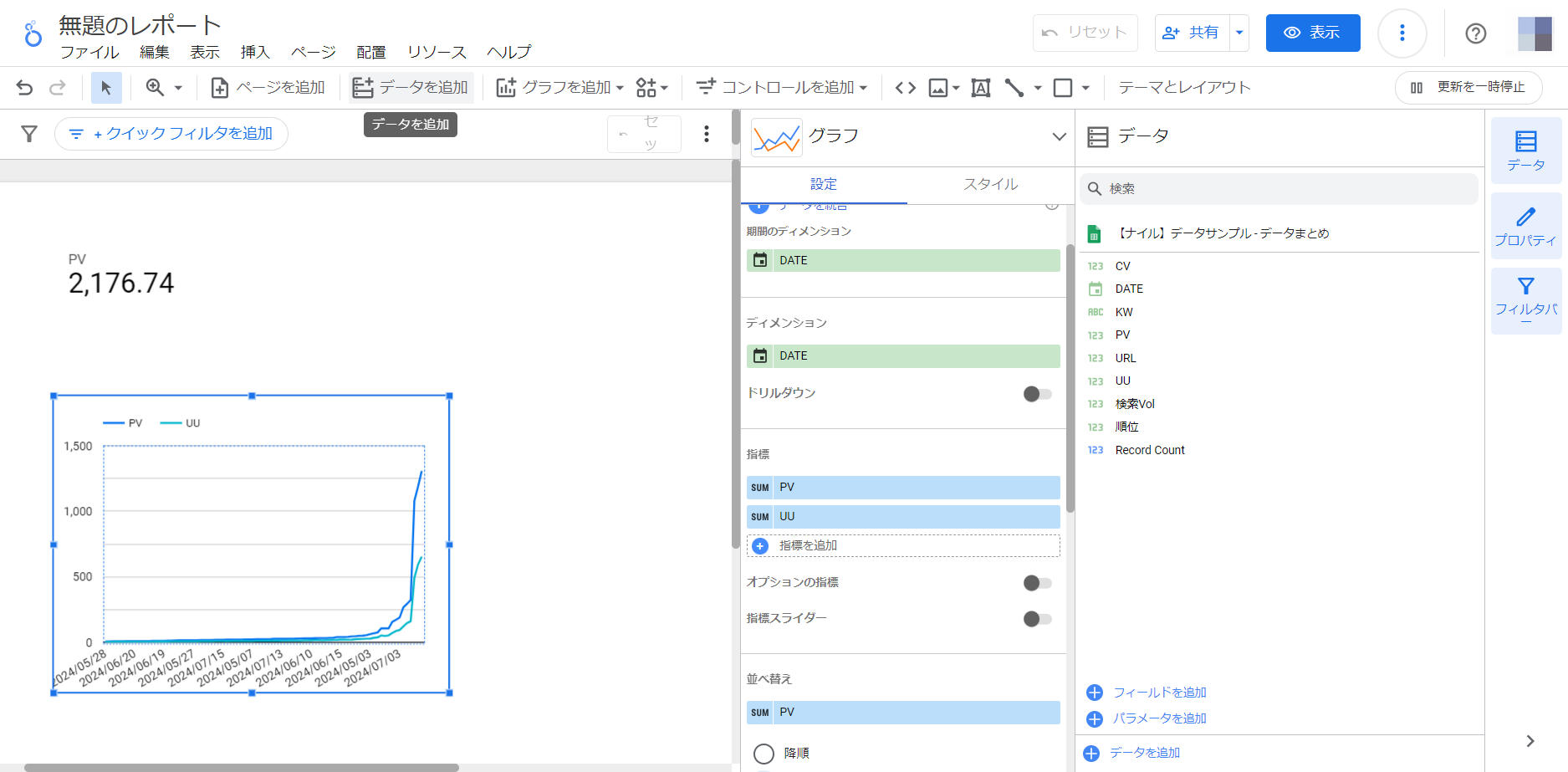
Task: Click the データを追加 toolbar button
Action: point(411,87)
